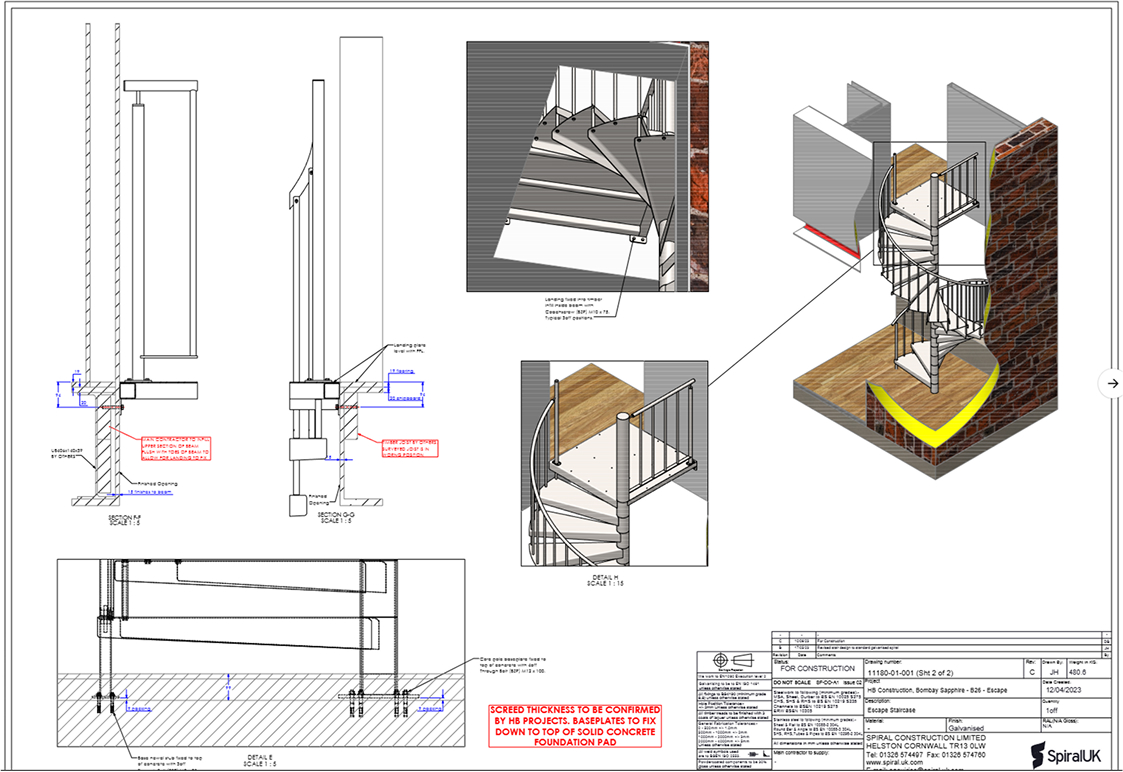
Task: Click the next image arrow button
Action: [1111, 383]
